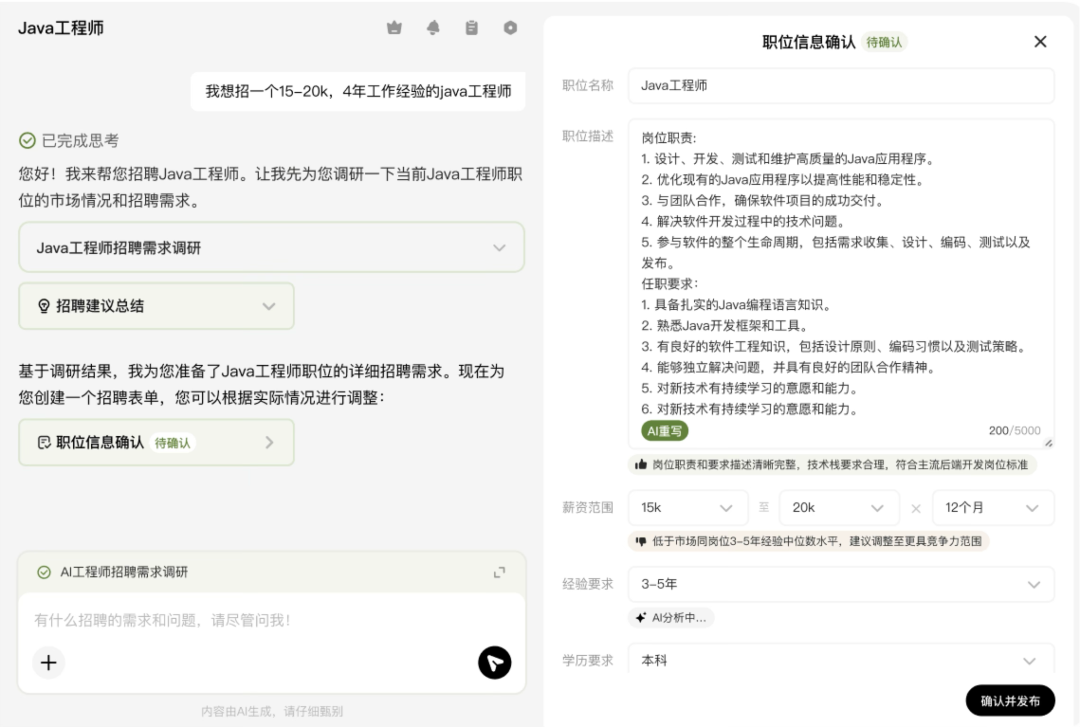The height and width of the screenshot is (727, 1080).
Task: Click the 待确认 tag on chat card
Action: [x=172, y=442]
